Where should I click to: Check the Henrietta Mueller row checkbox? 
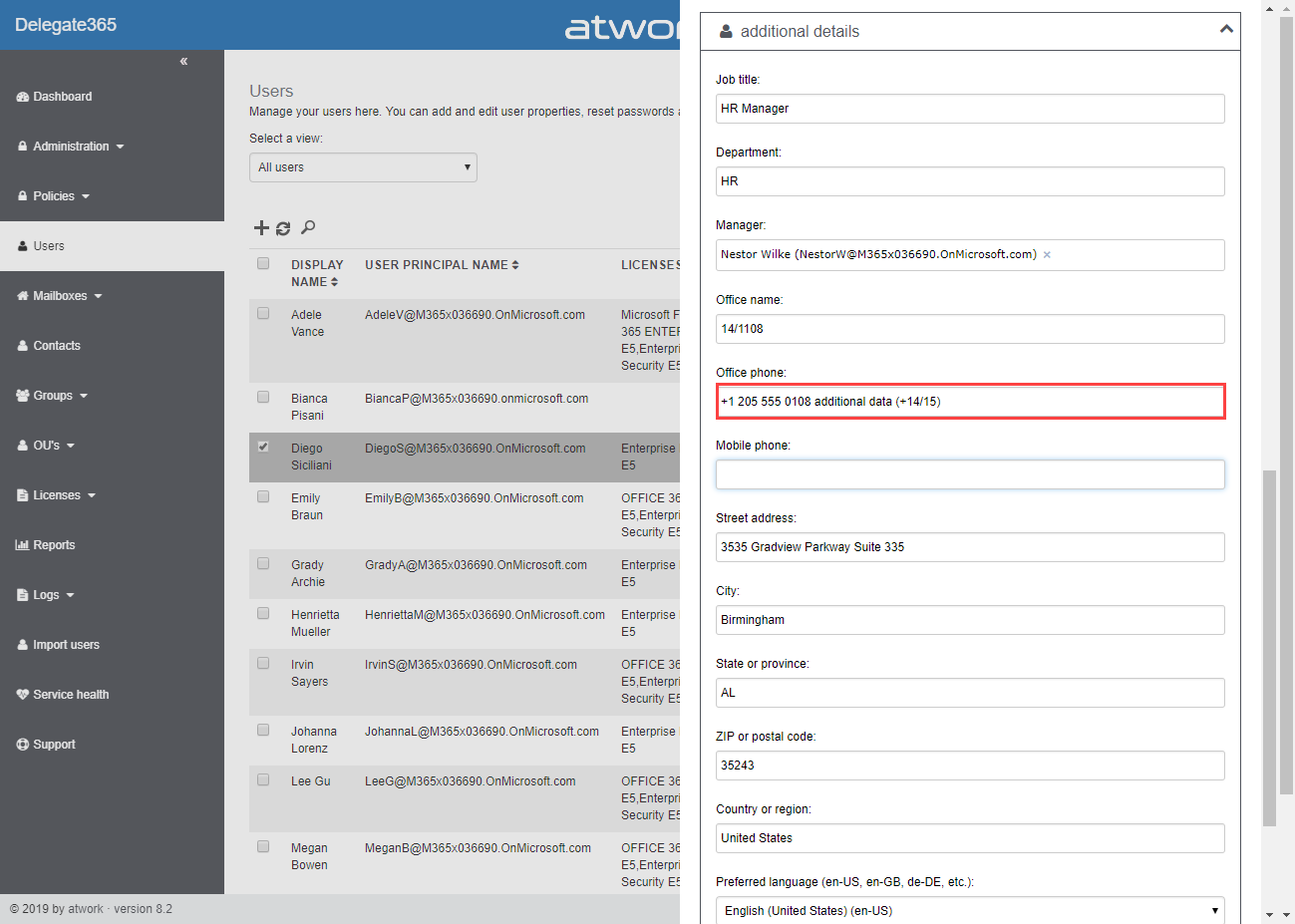[x=263, y=614]
